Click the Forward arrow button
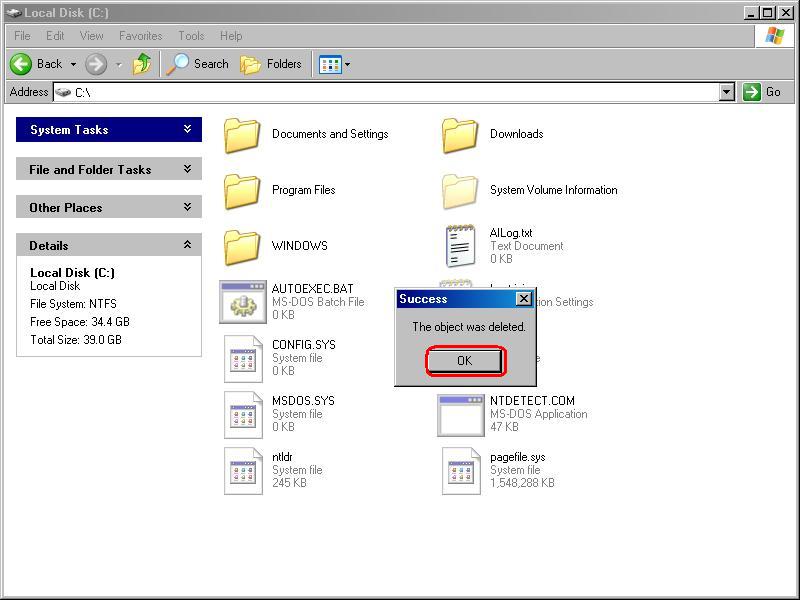Image resolution: width=800 pixels, height=600 pixels. (96, 64)
